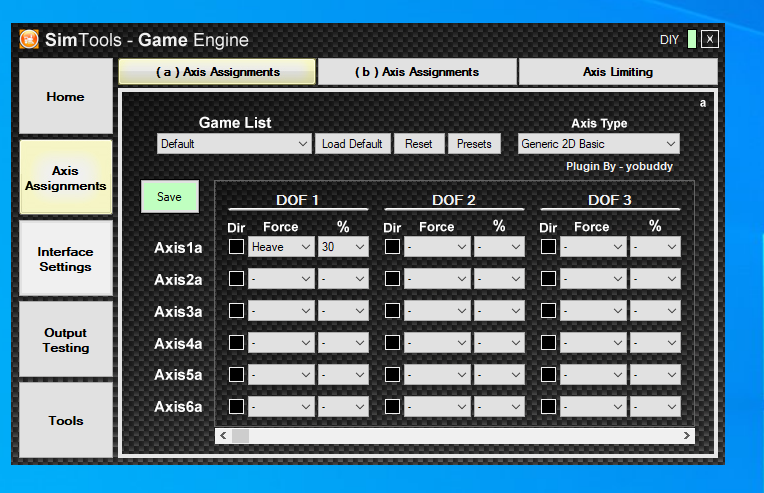Open Axis6a DOF 2 Force dropdown
Viewport: 764px width, 493px height.
437,407
